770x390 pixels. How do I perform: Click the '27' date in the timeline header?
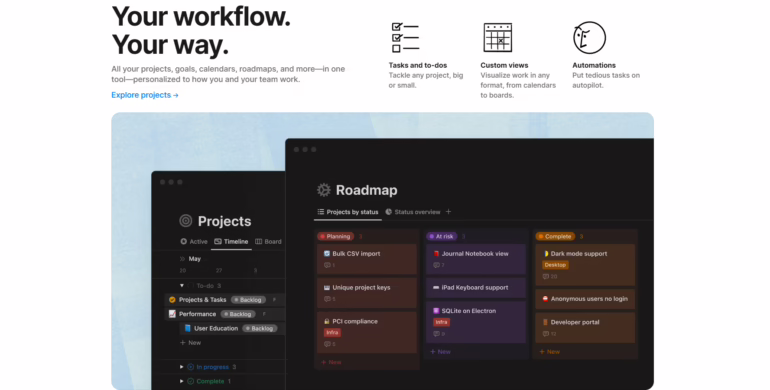coord(219,271)
